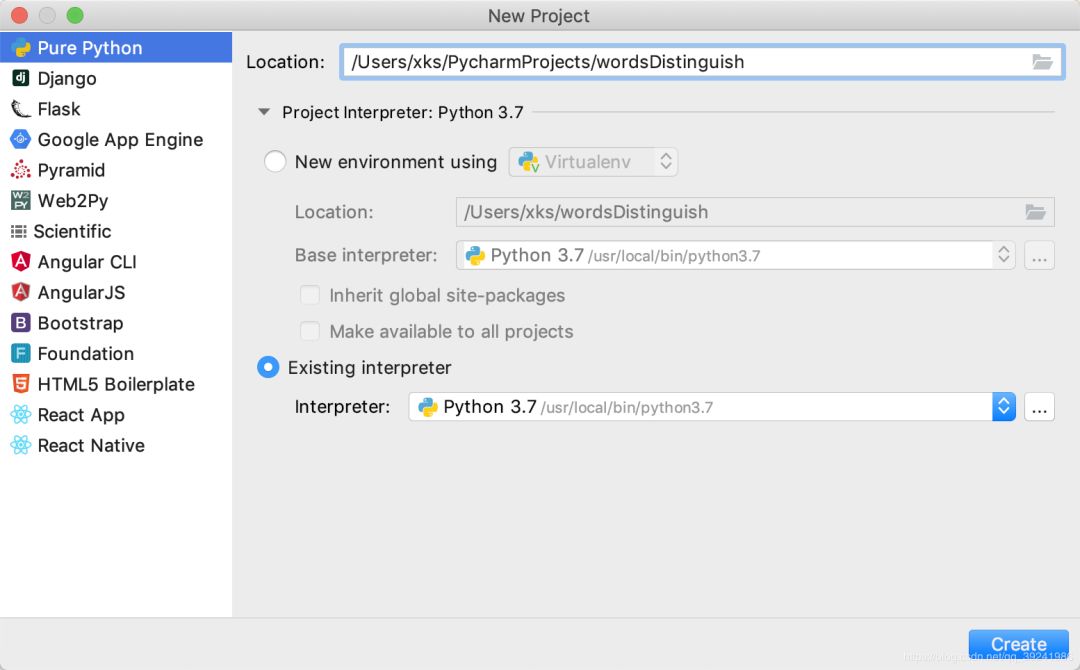Choose Flask from project types
This screenshot has width=1080, height=670.
click(x=116, y=109)
